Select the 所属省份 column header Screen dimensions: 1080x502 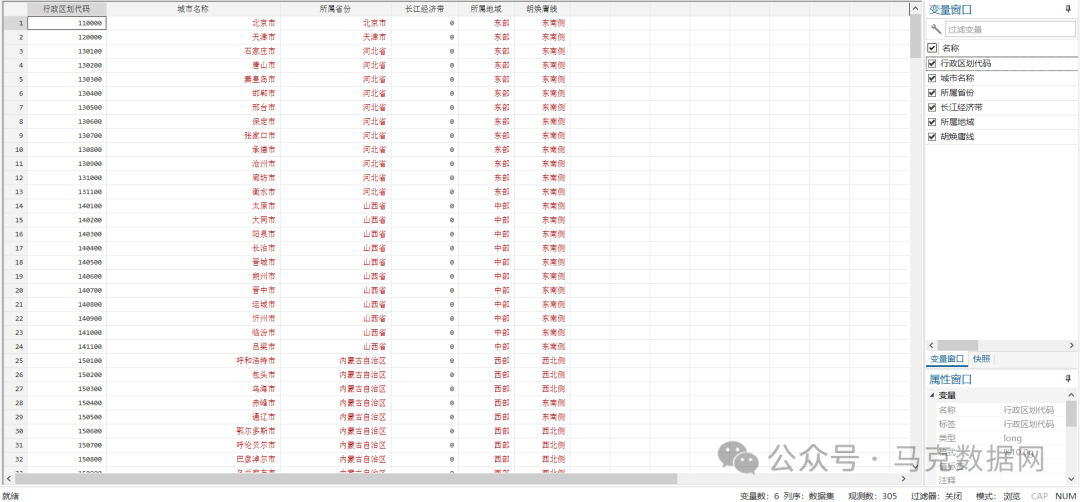(x=335, y=10)
